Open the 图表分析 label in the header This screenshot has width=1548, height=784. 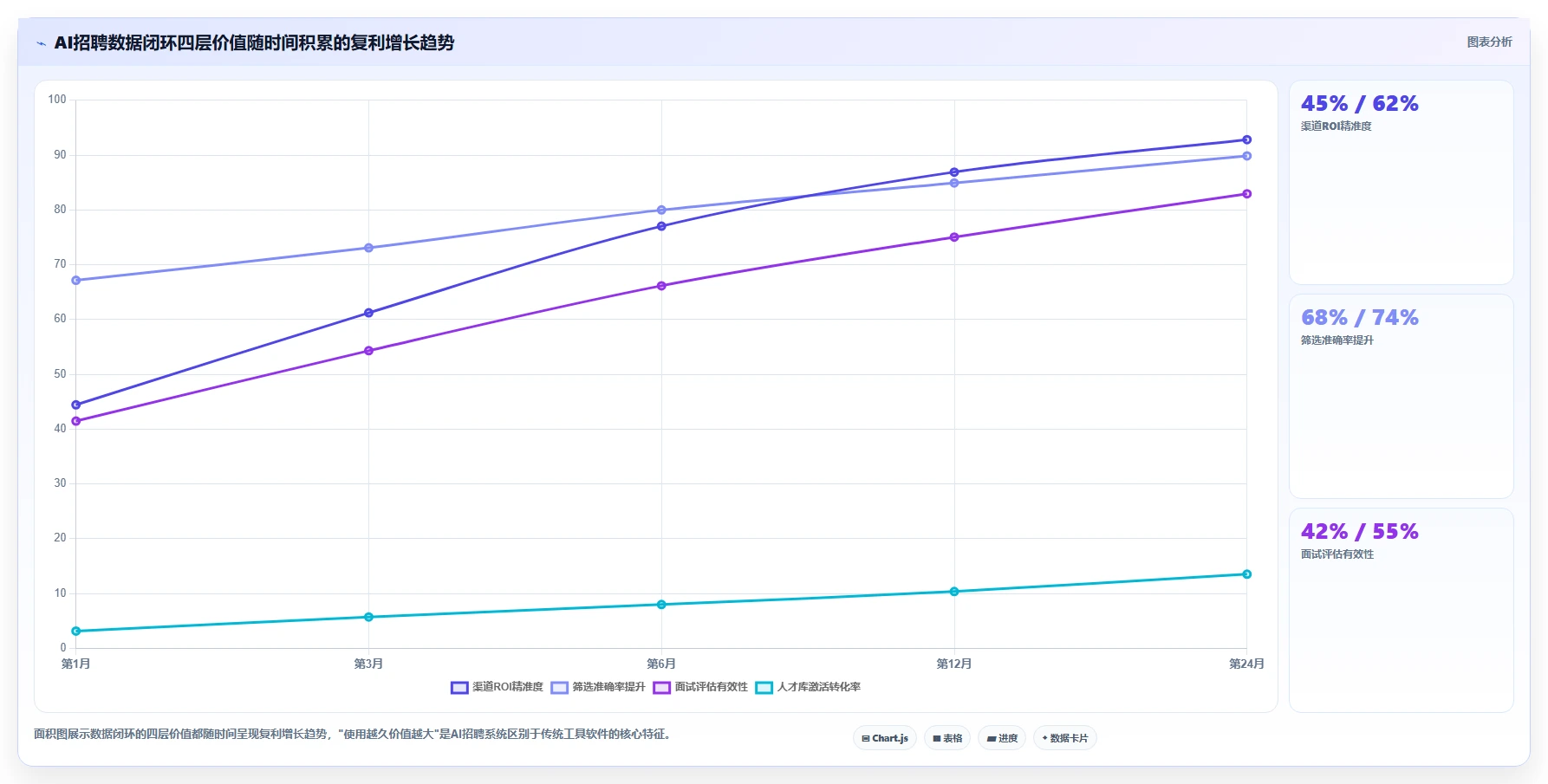pyautogui.click(x=1489, y=42)
